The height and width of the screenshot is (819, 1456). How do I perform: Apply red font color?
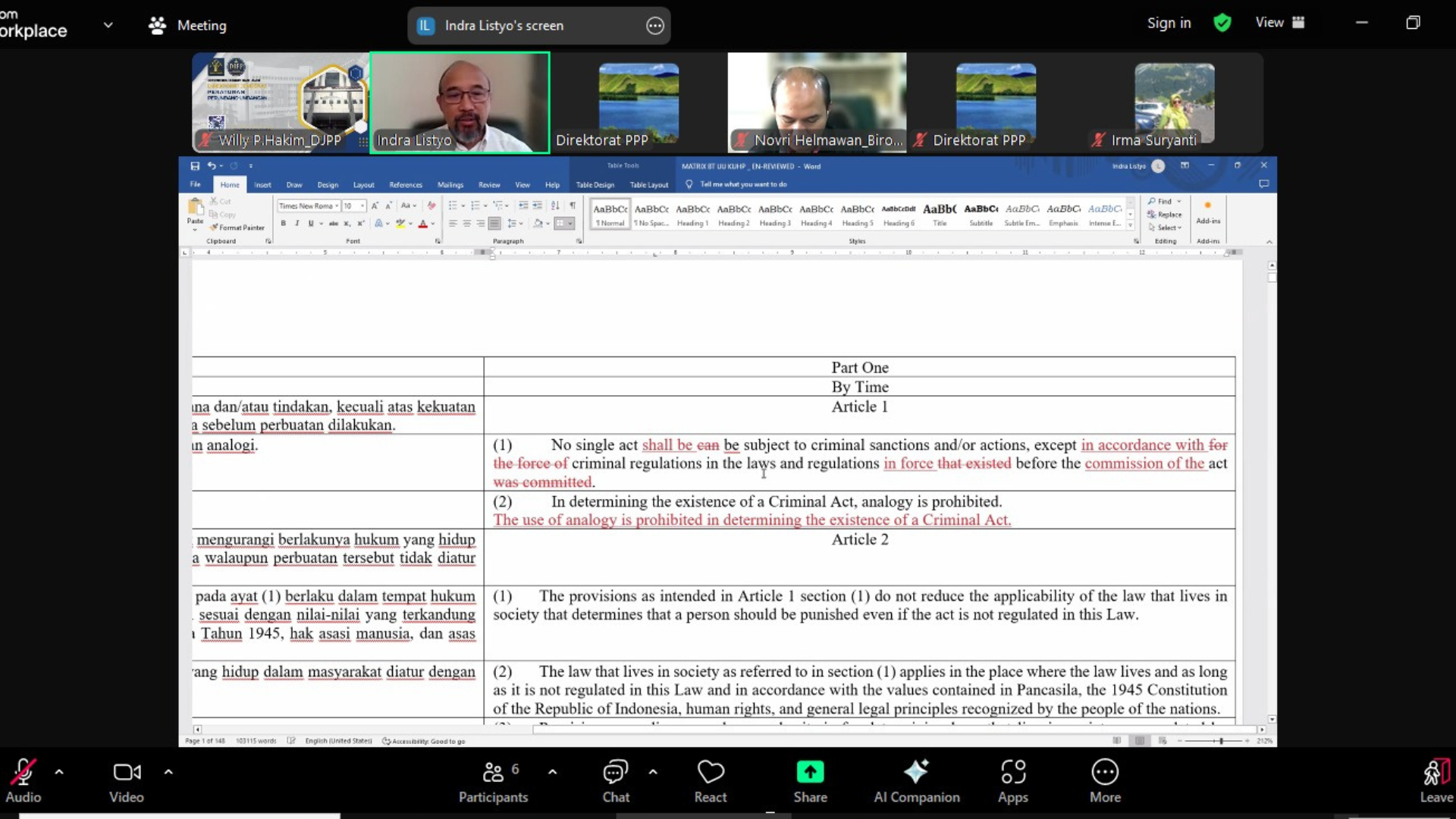click(x=422, y=223)
